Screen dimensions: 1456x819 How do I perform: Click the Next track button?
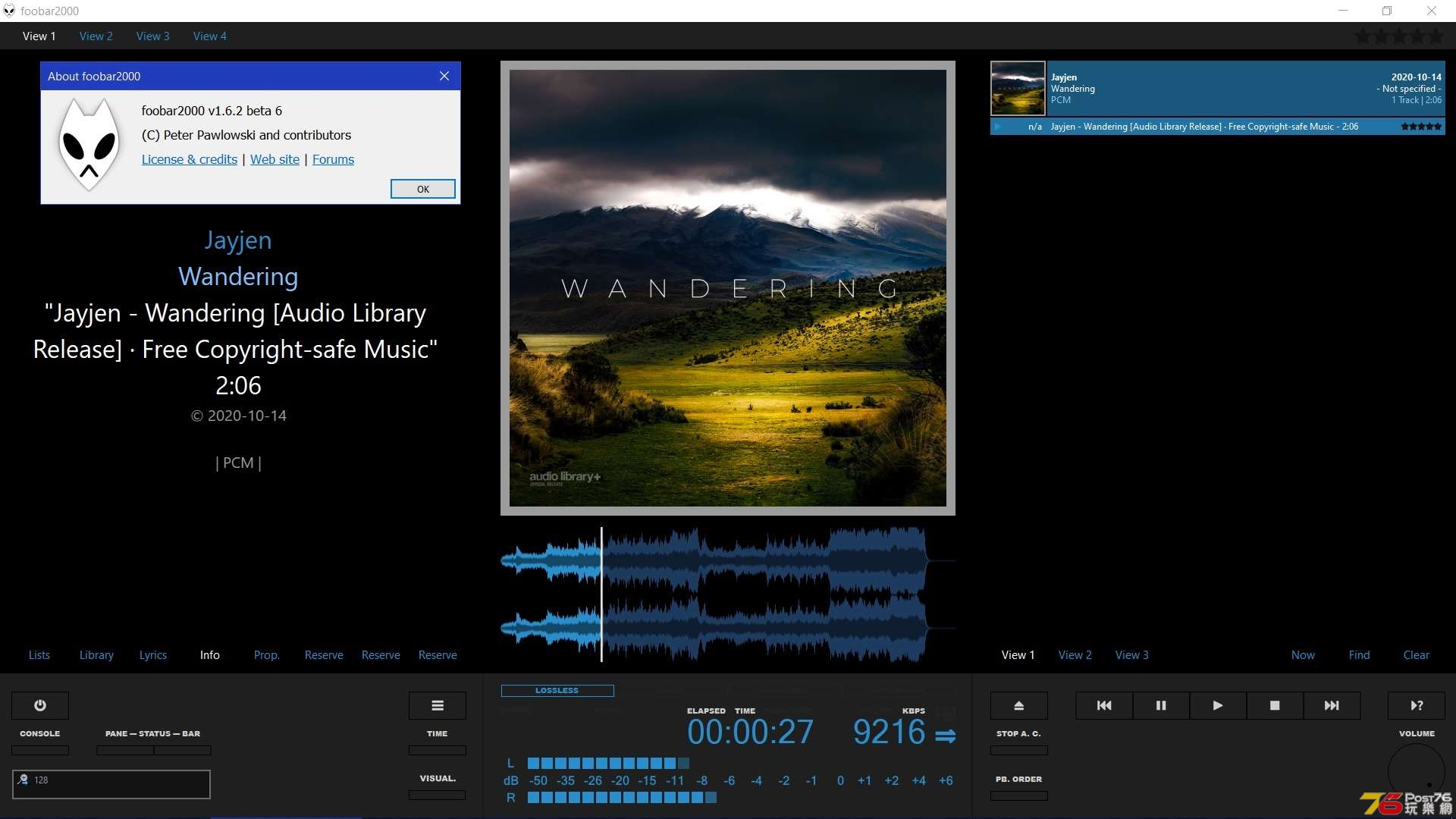pos(1332,705)
